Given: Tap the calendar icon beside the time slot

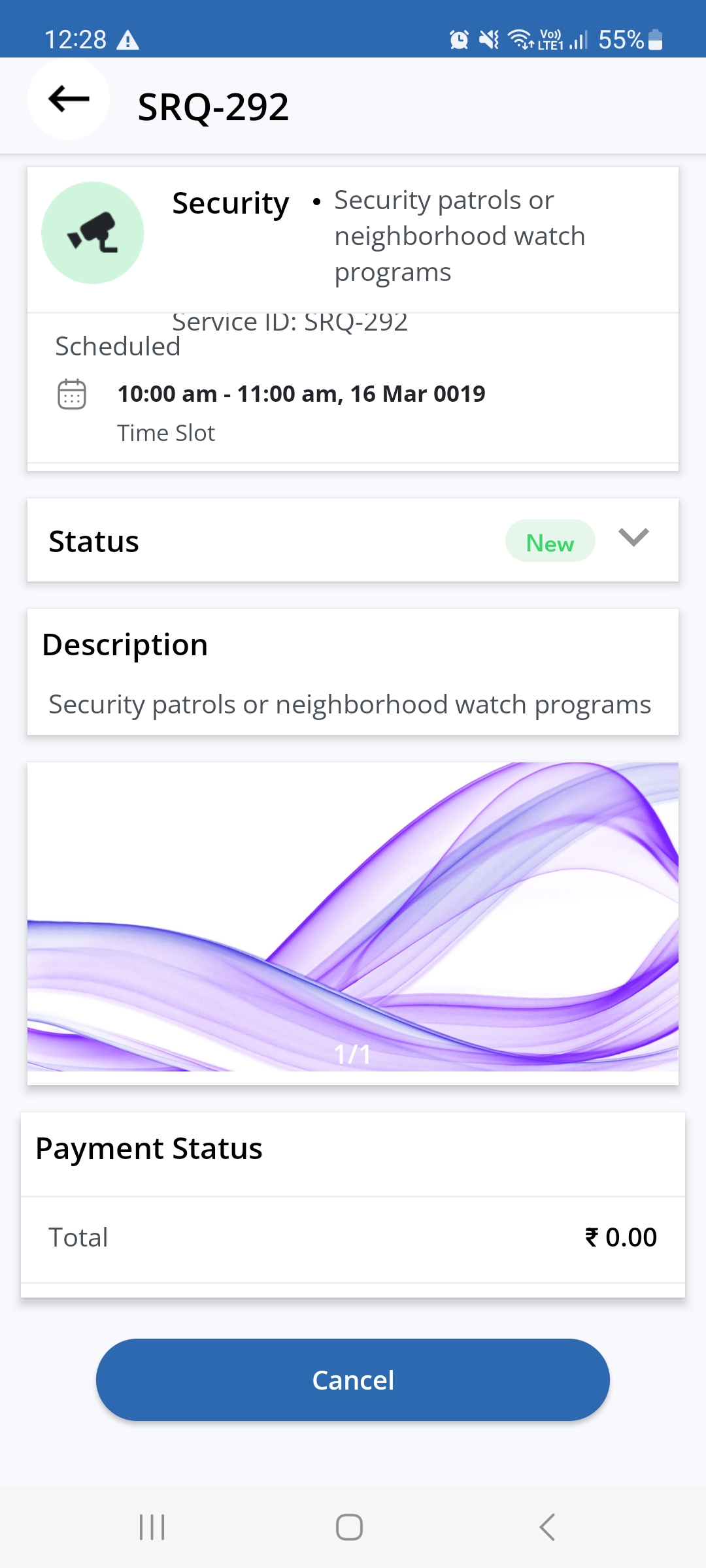Looking at the screenshot, I should click(x=72, y=394).
